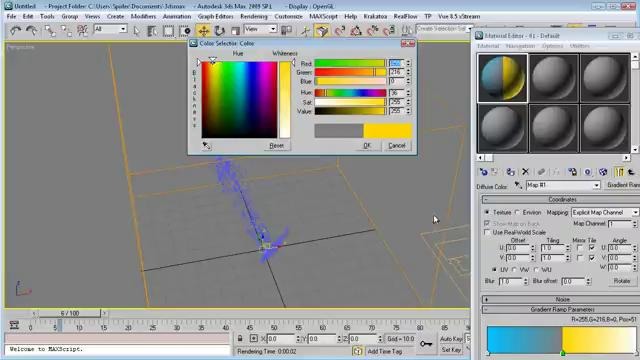
Task: Click Reset in the Color Selector
Action: [277, 146]
